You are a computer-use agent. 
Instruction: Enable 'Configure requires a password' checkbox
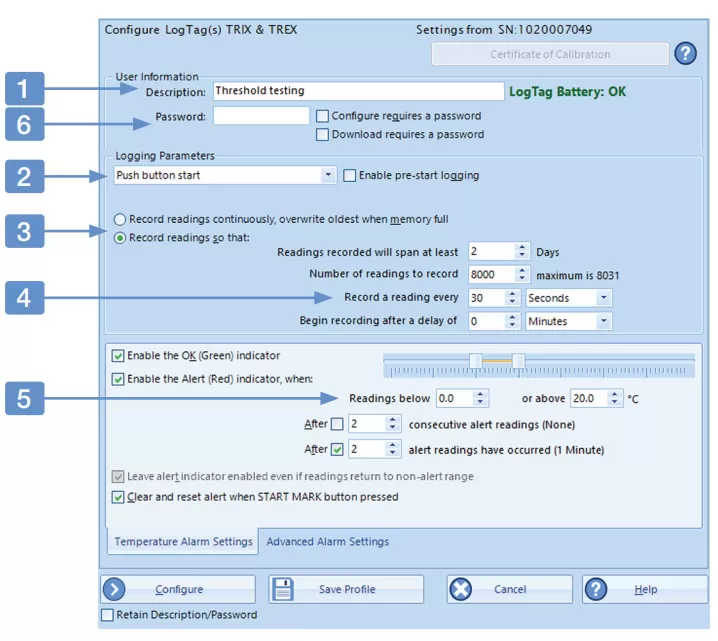pos(322,116)
